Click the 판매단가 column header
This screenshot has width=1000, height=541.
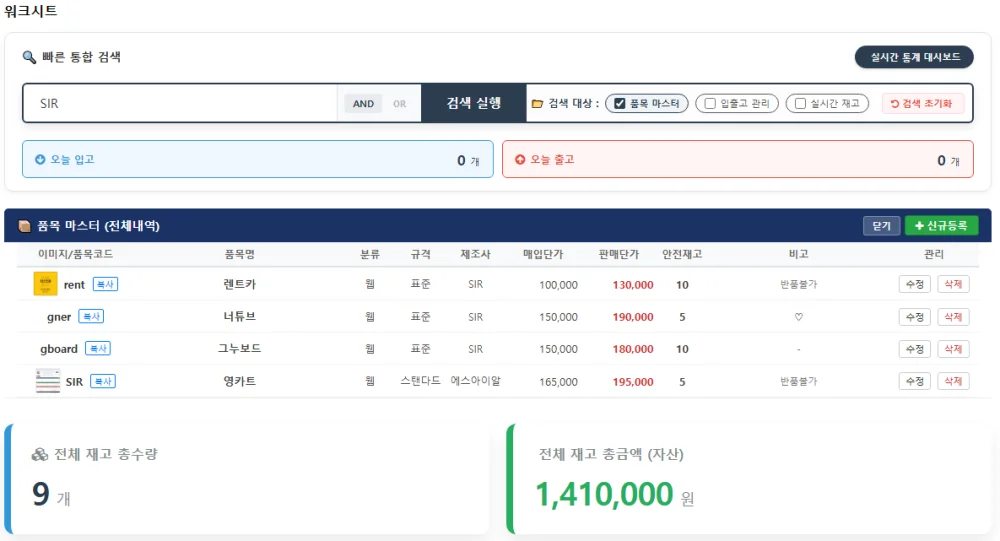[619, 254]
